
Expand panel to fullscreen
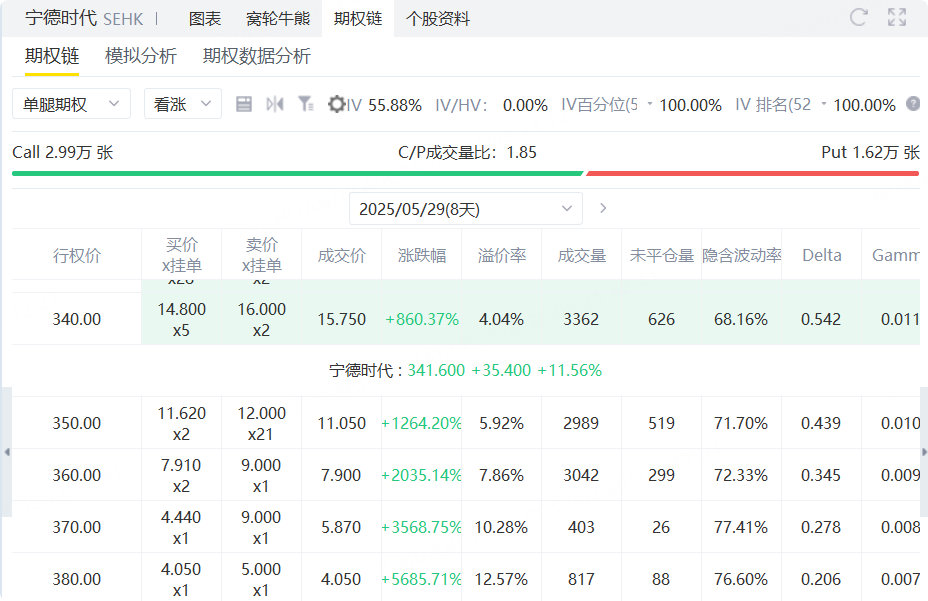(897, 17)
